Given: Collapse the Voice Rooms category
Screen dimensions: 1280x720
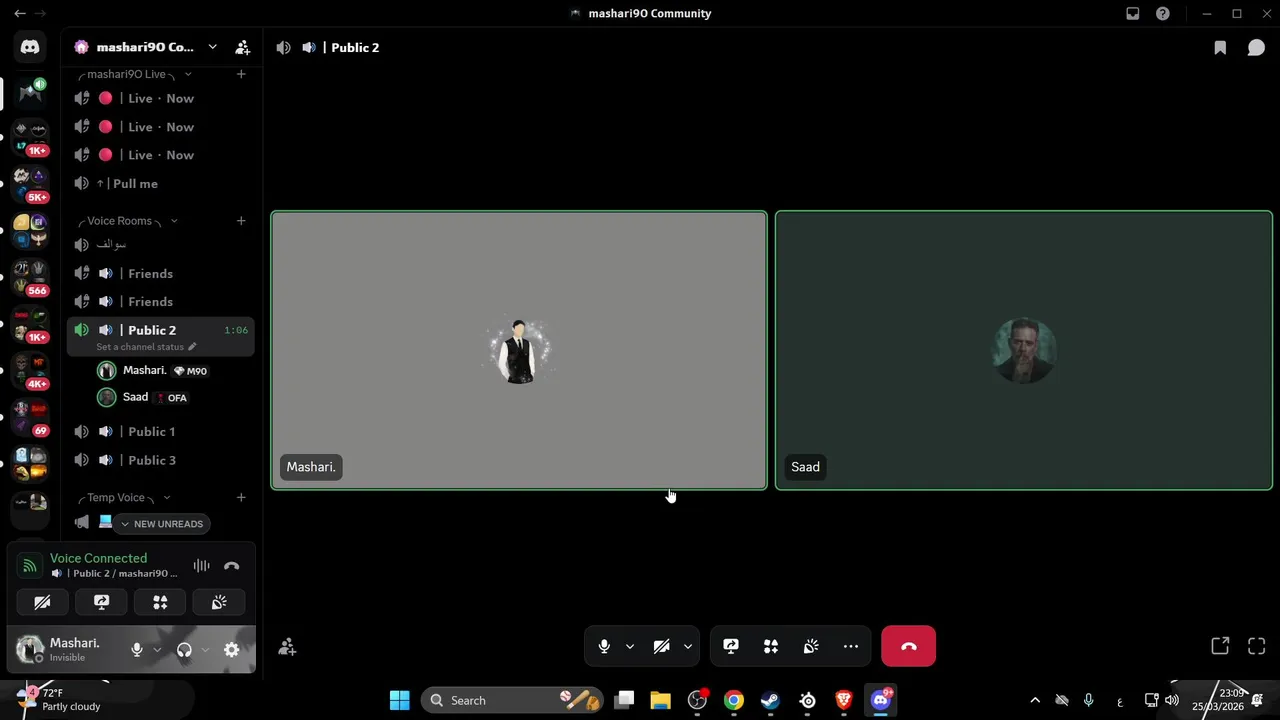Looking at the screenshot, I should coord(174,221).
